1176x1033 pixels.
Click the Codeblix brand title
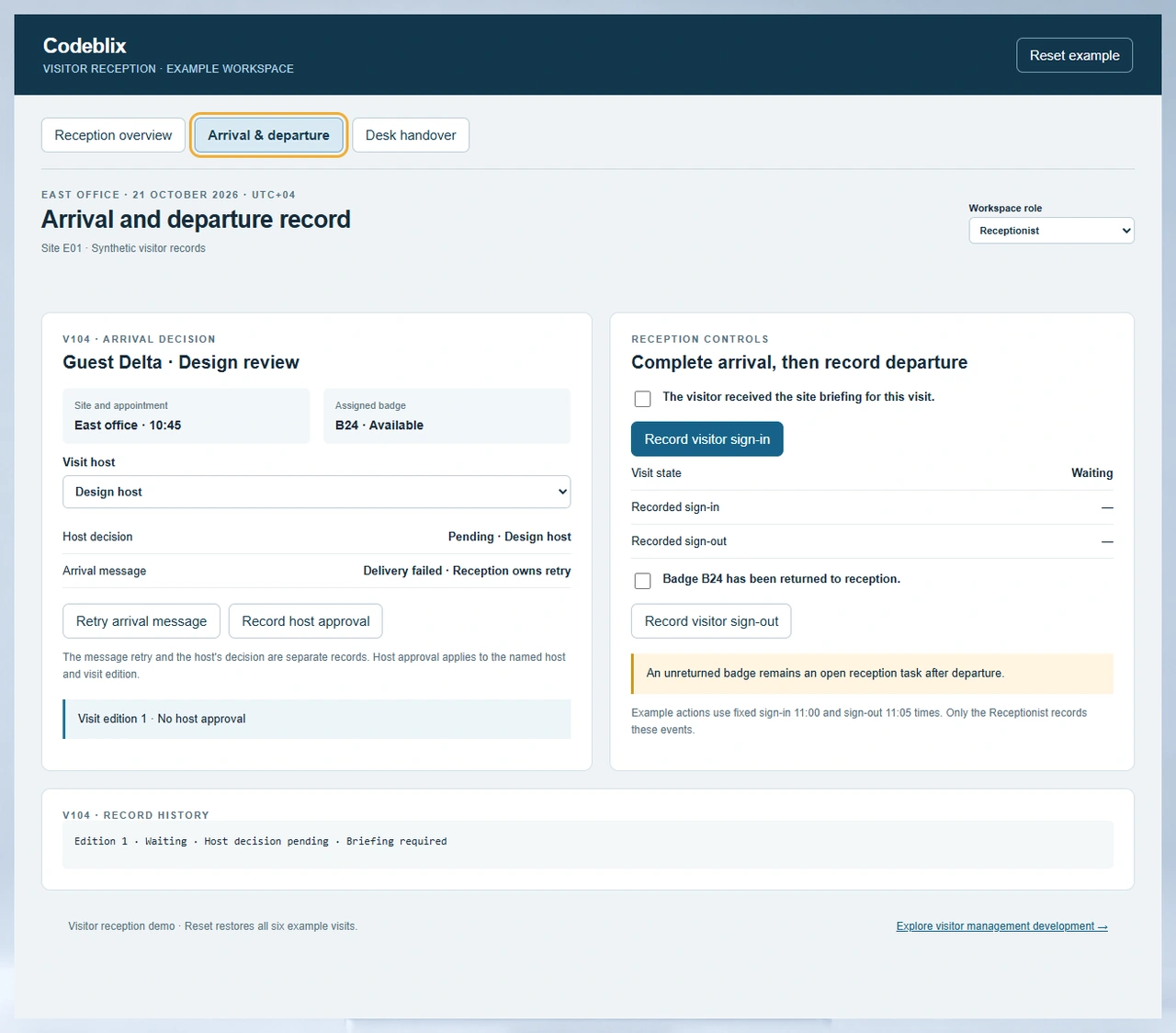coord(85,46)
